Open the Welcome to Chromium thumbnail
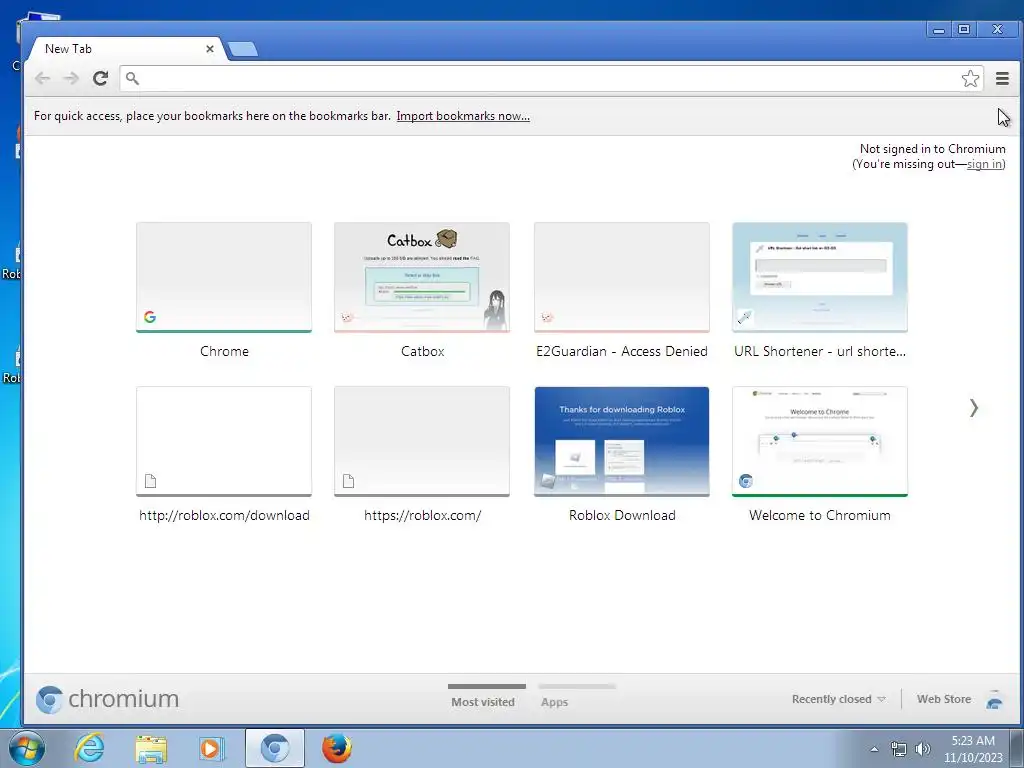This screenshot has width=1024, height=768. coord(820,441)
